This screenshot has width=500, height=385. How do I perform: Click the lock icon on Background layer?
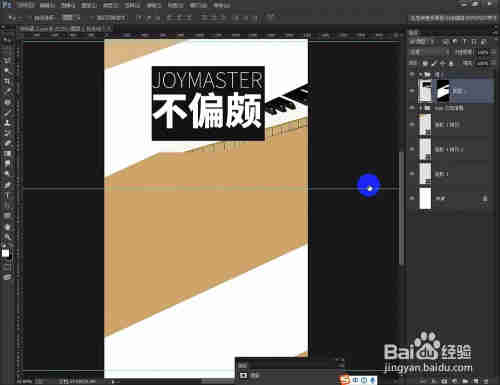coord(485,198)
